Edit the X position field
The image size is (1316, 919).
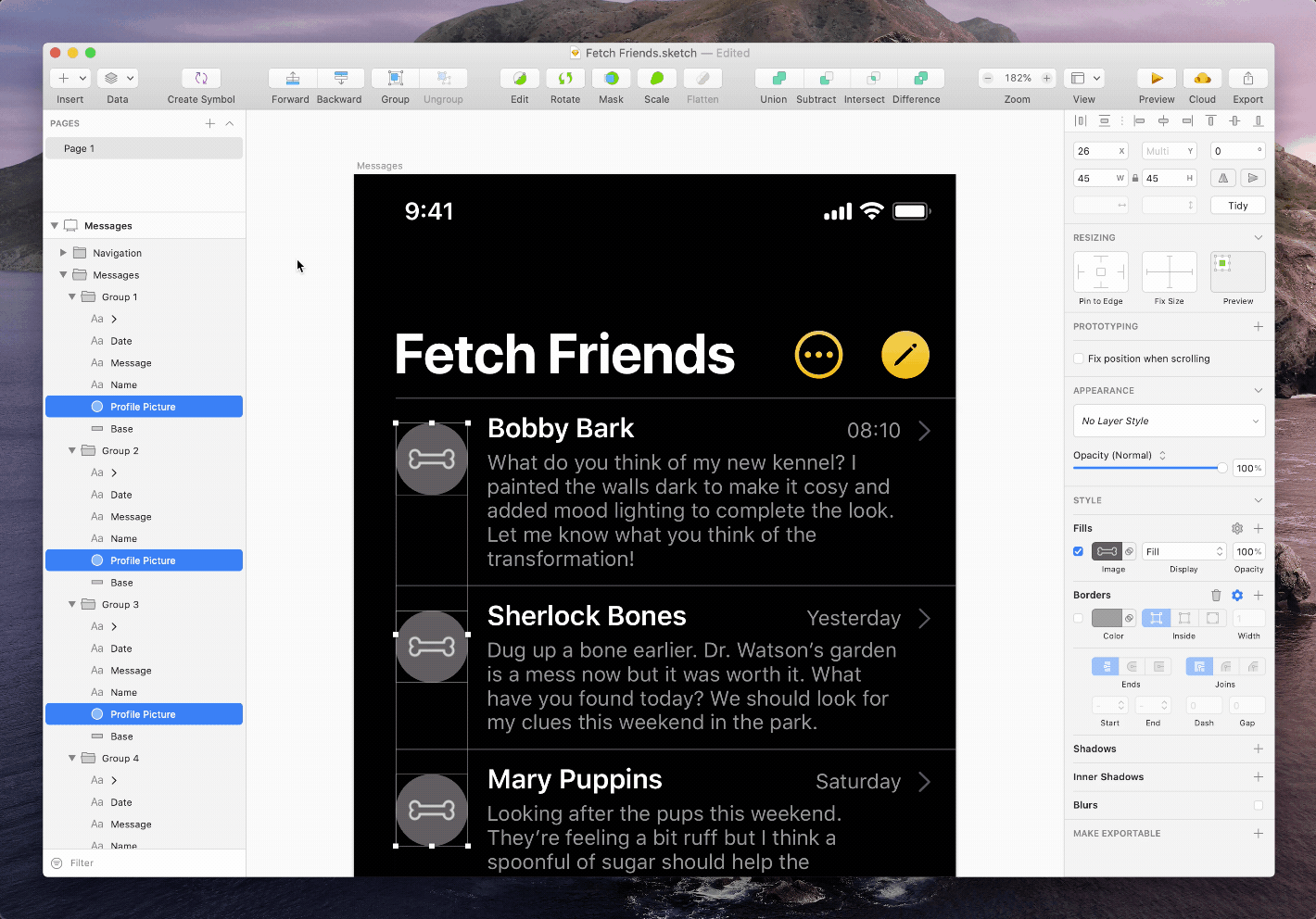[x=1100, y=151]
